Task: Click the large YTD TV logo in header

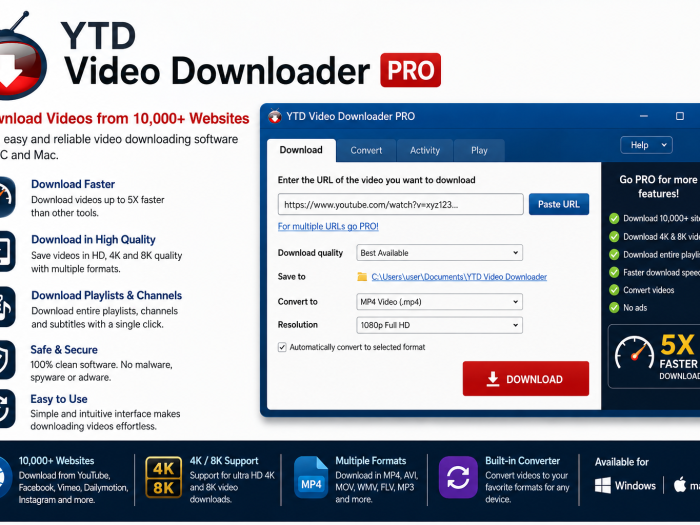Action: [x=22, y=56]
